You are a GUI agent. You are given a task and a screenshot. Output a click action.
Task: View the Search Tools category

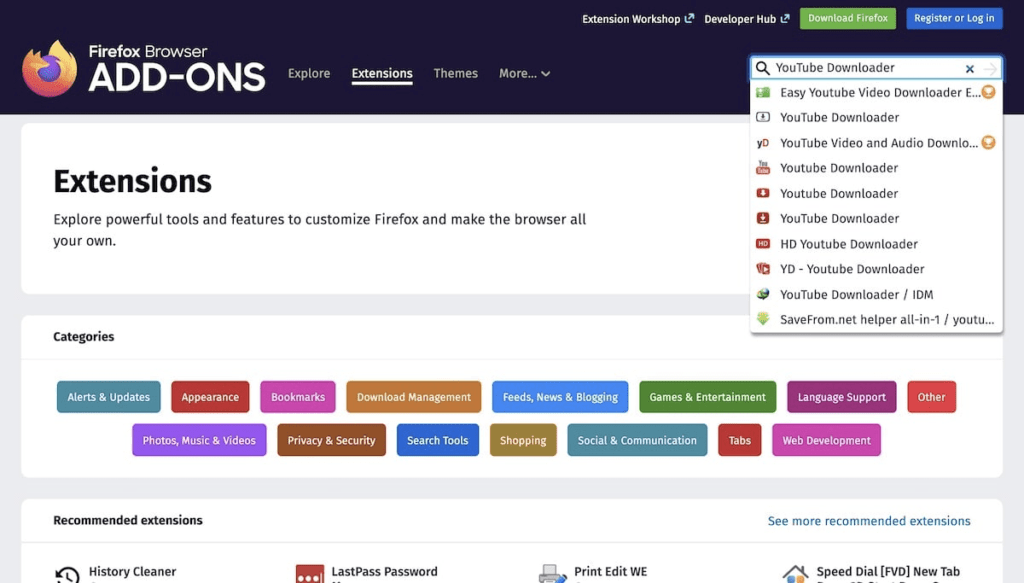click(438, 440)
